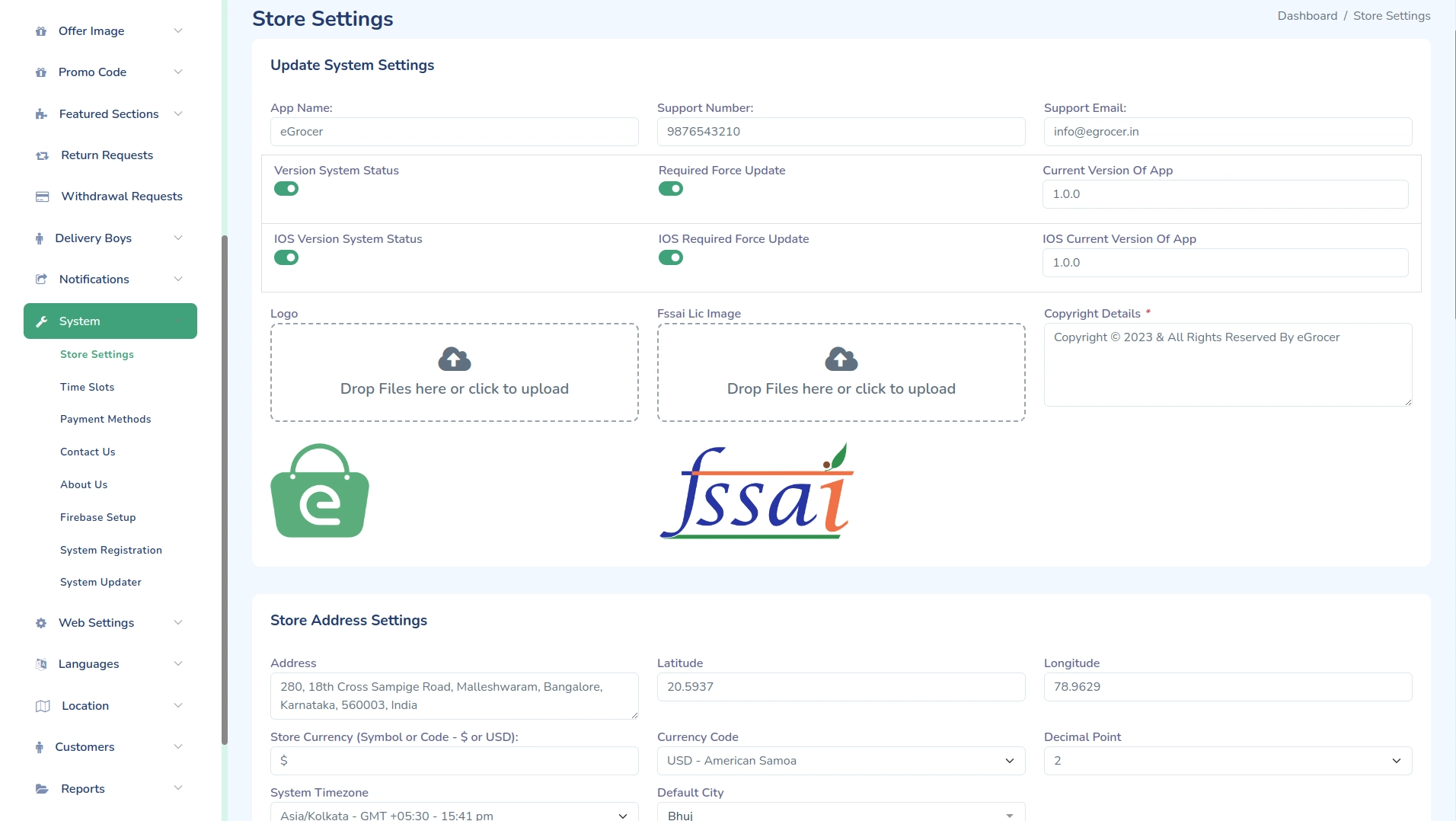Viewport: 1456px width, 821px height.
Task: Expand the Location chevron
Action: pos(178,706)
